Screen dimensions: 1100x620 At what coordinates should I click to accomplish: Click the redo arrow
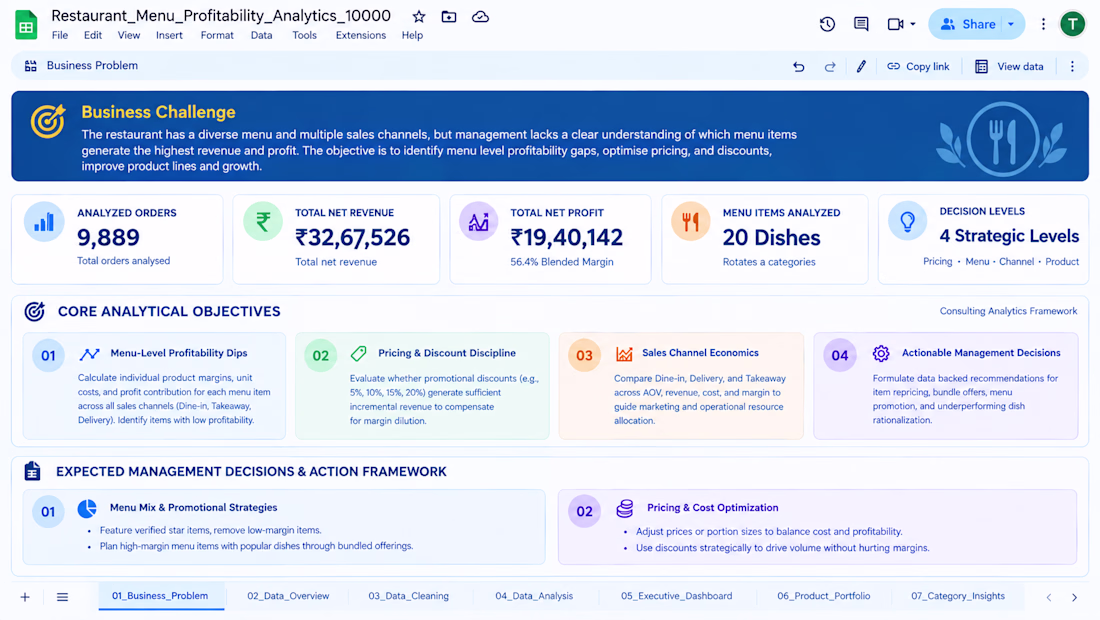(x=830, y=67)
